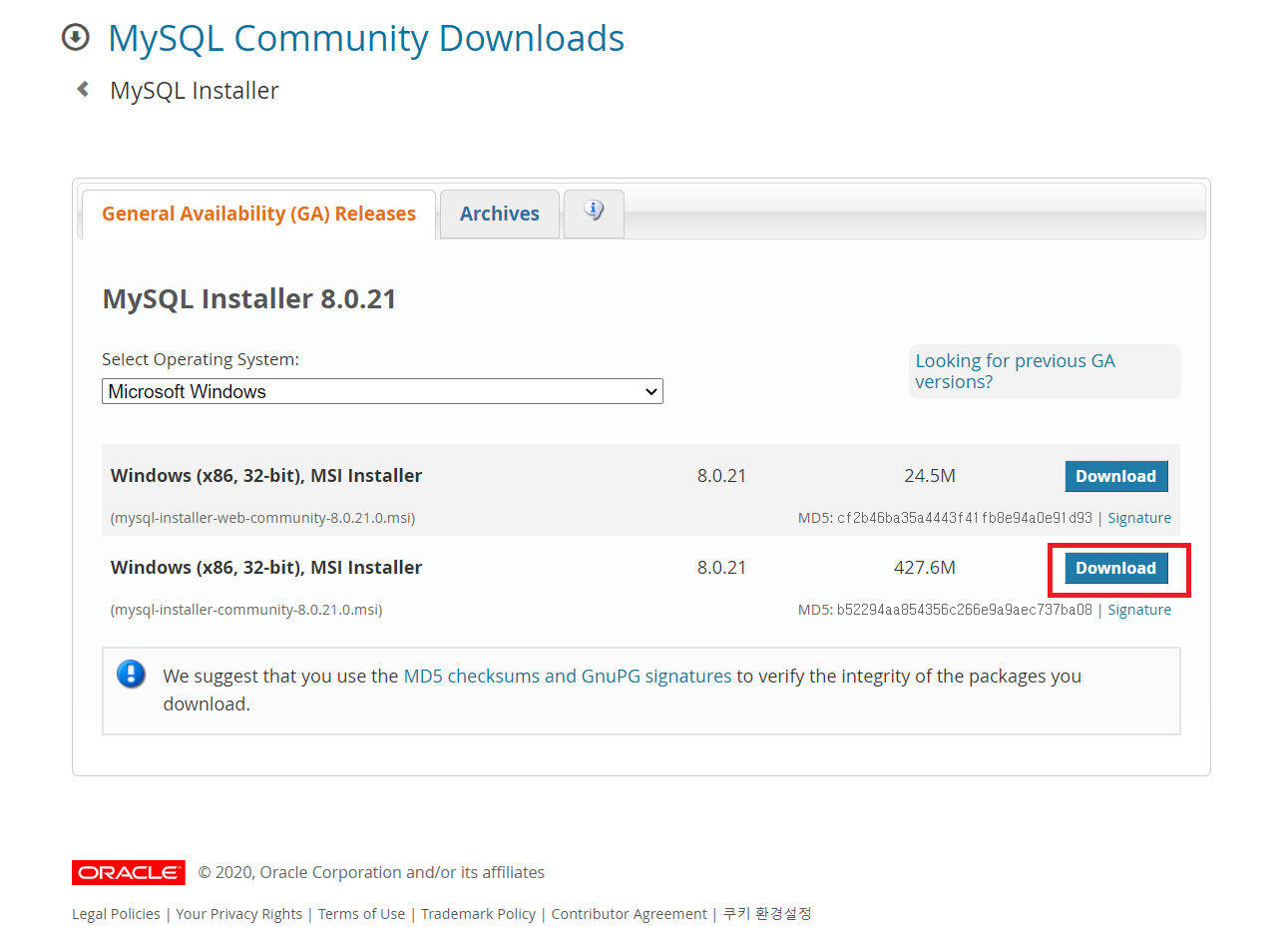This screenshot has width=1288, height=928.
Task: Open Contributor Agreement footer link
Action: point(630,914)
